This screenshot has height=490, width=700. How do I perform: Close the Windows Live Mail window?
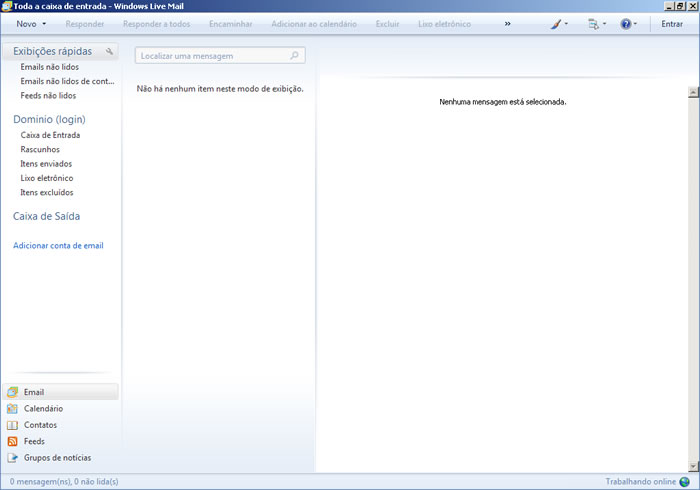point(692,6)
